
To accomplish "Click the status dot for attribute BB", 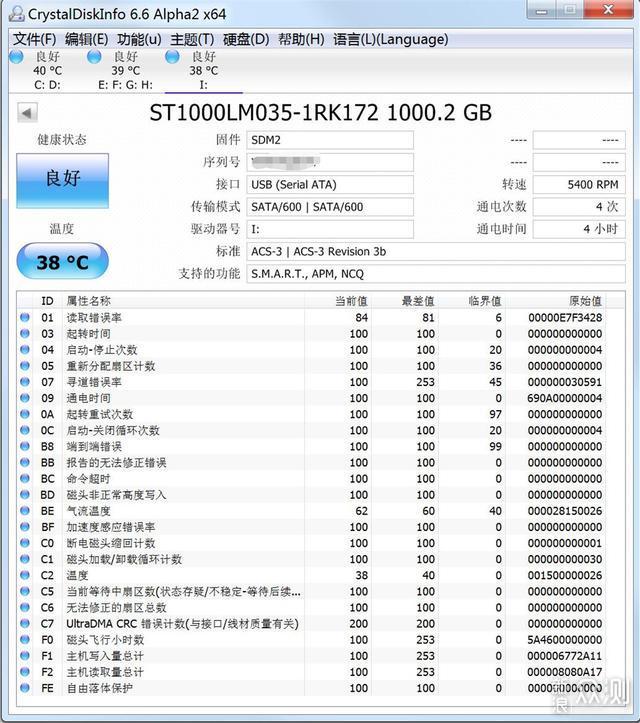I will [x=25, y=462].
